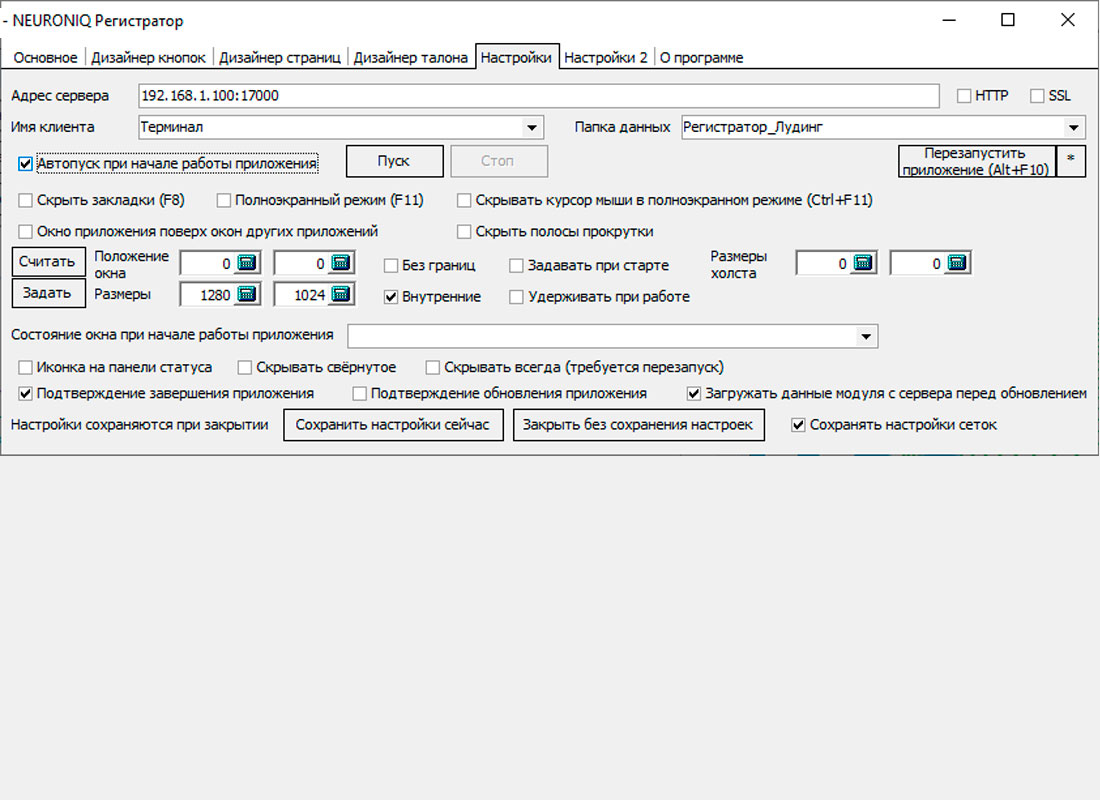Click 'Сохранить настройки сейчас' button

tap(393, 425)
